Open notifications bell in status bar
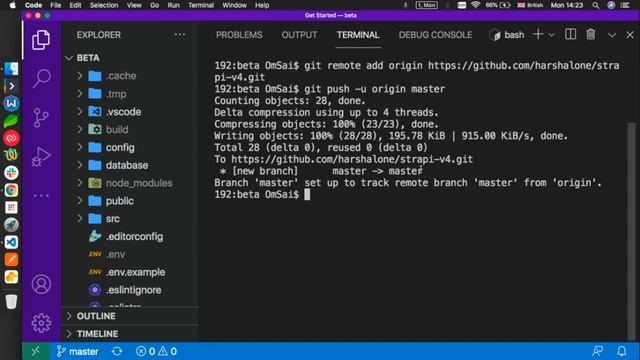 [622, 351]
